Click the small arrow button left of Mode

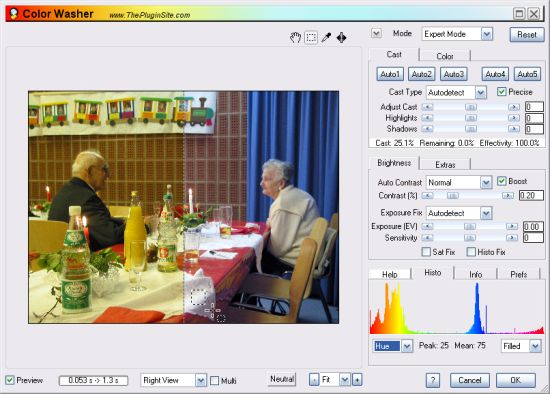tap(376, 33)
